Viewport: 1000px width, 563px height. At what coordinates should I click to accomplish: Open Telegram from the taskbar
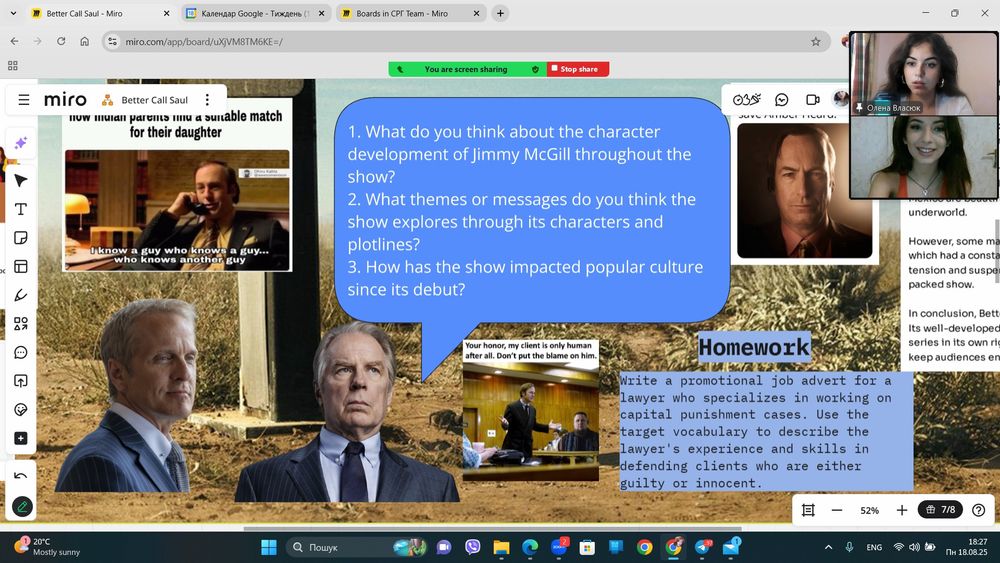tap(703, 547)
